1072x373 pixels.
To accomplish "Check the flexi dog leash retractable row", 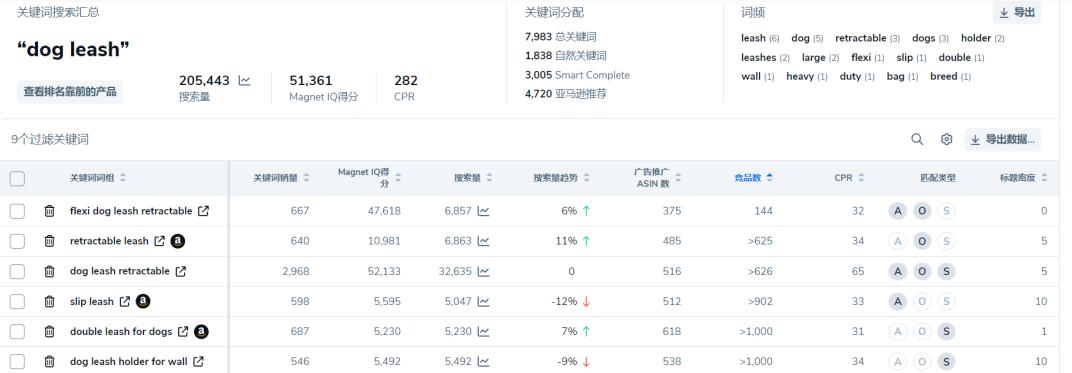I will click(17, 211).
